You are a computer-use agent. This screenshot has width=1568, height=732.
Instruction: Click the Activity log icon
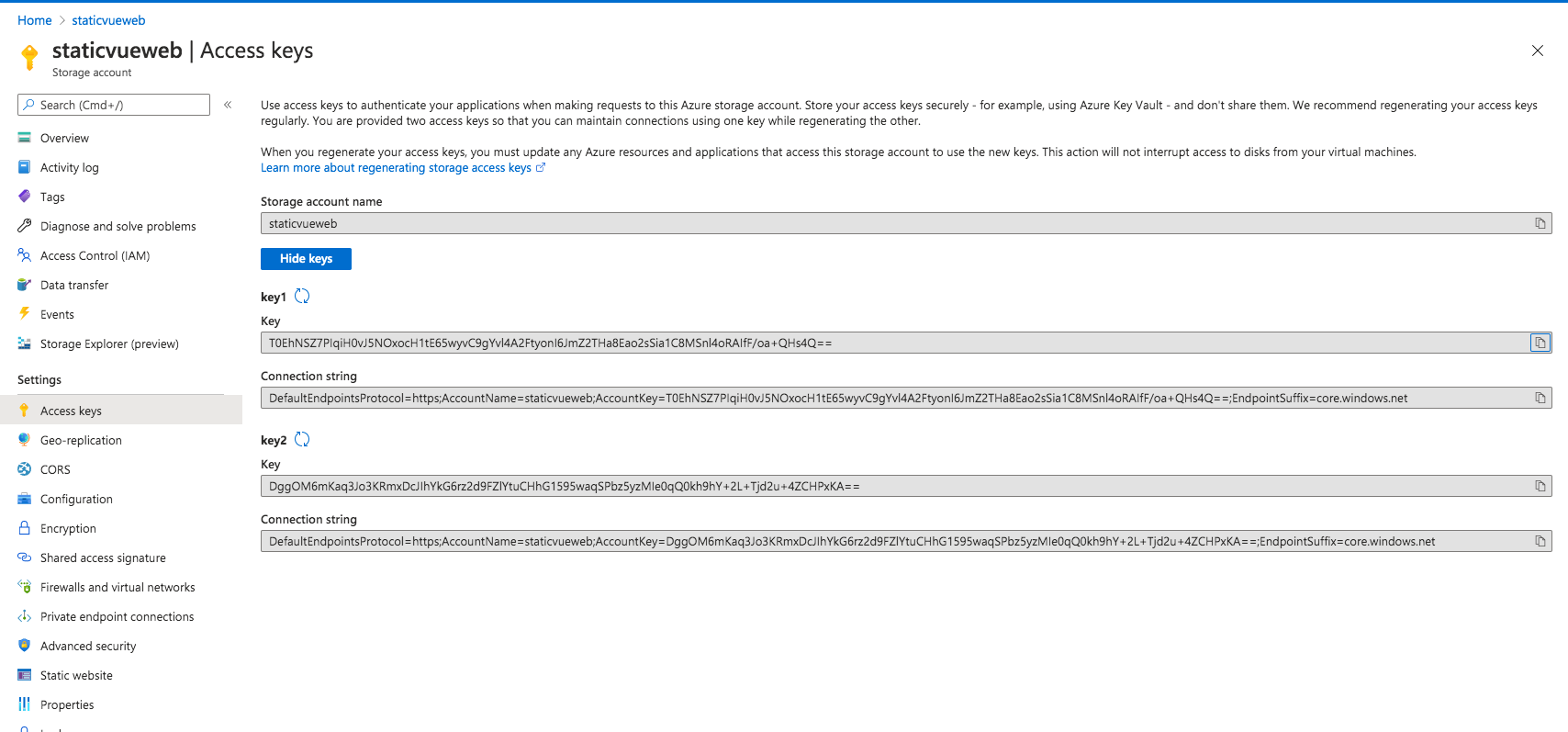(25, 167)
